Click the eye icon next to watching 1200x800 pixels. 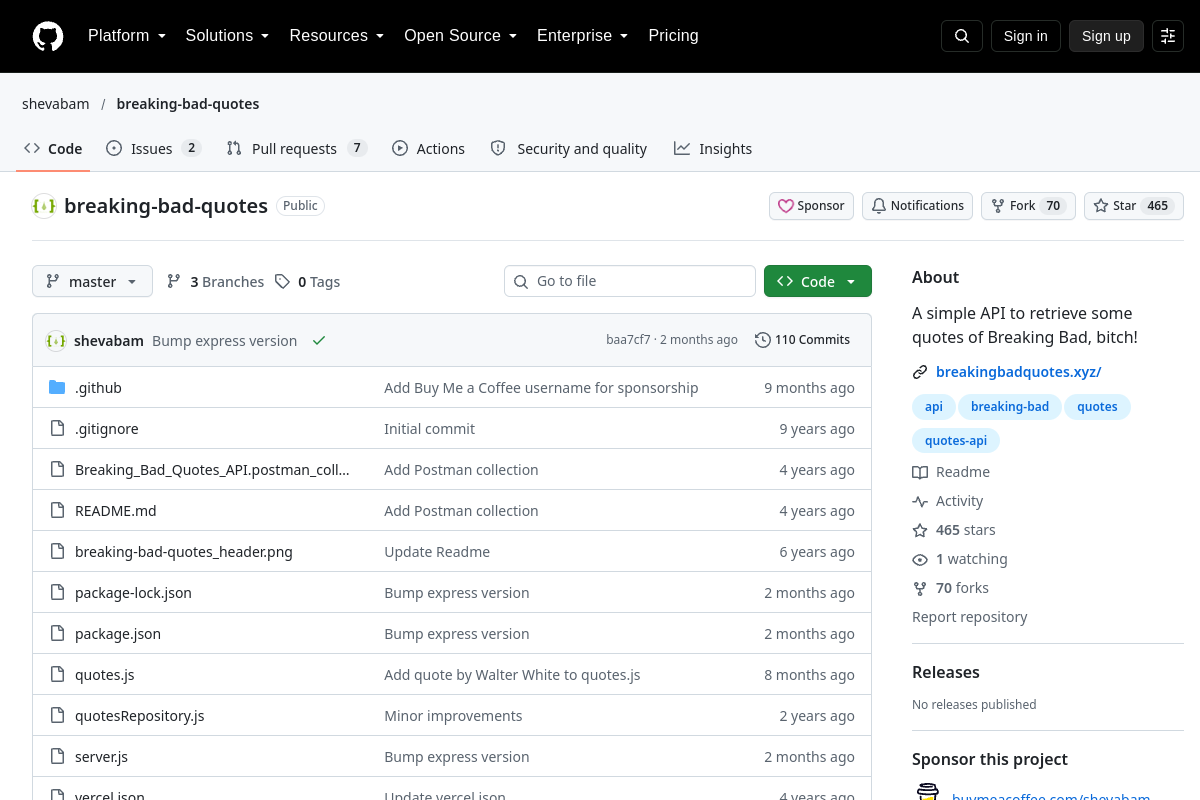pyautogui.click(x=920, y=559)
